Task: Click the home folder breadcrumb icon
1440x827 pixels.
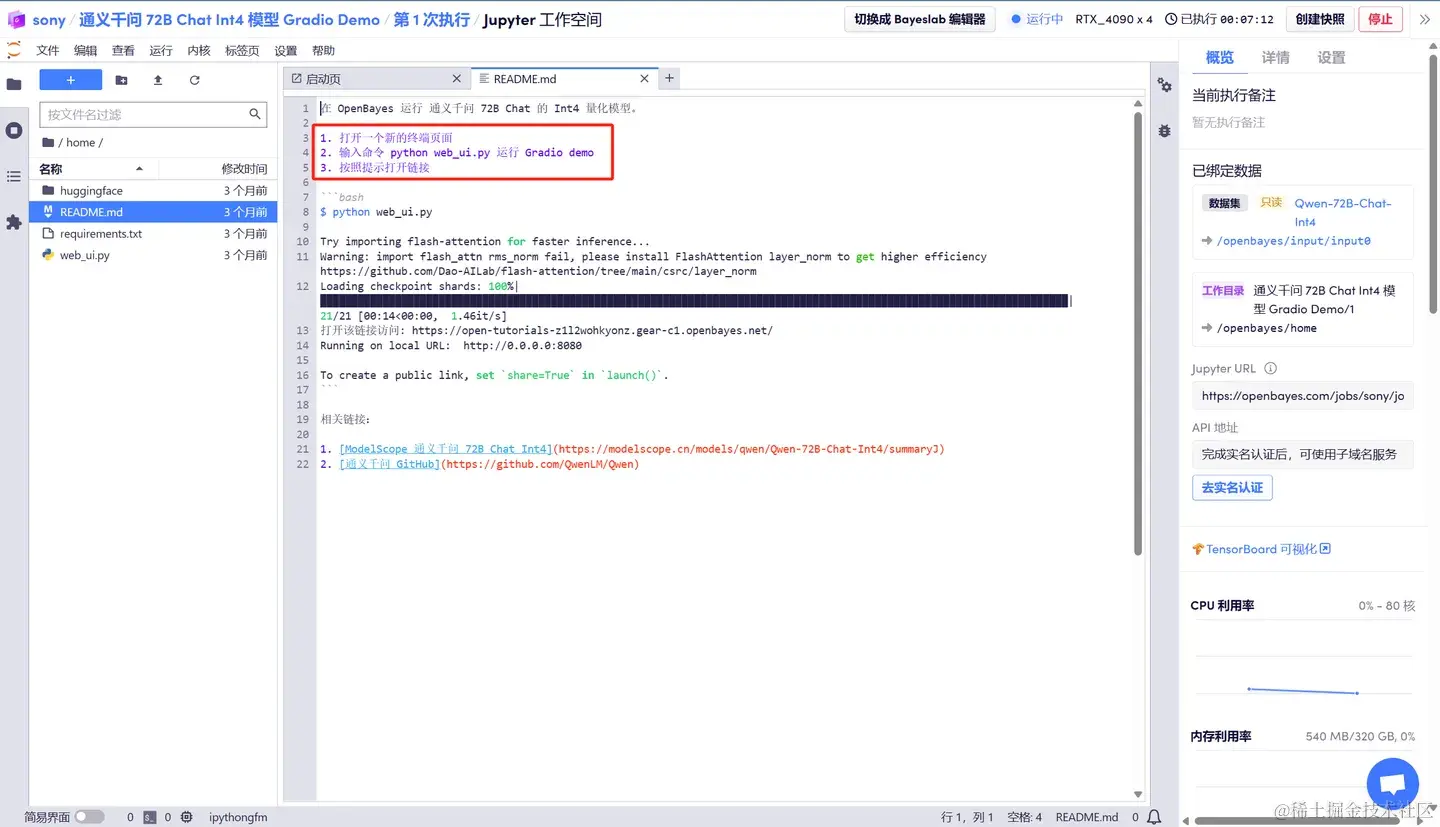Action: coord(48,142)
